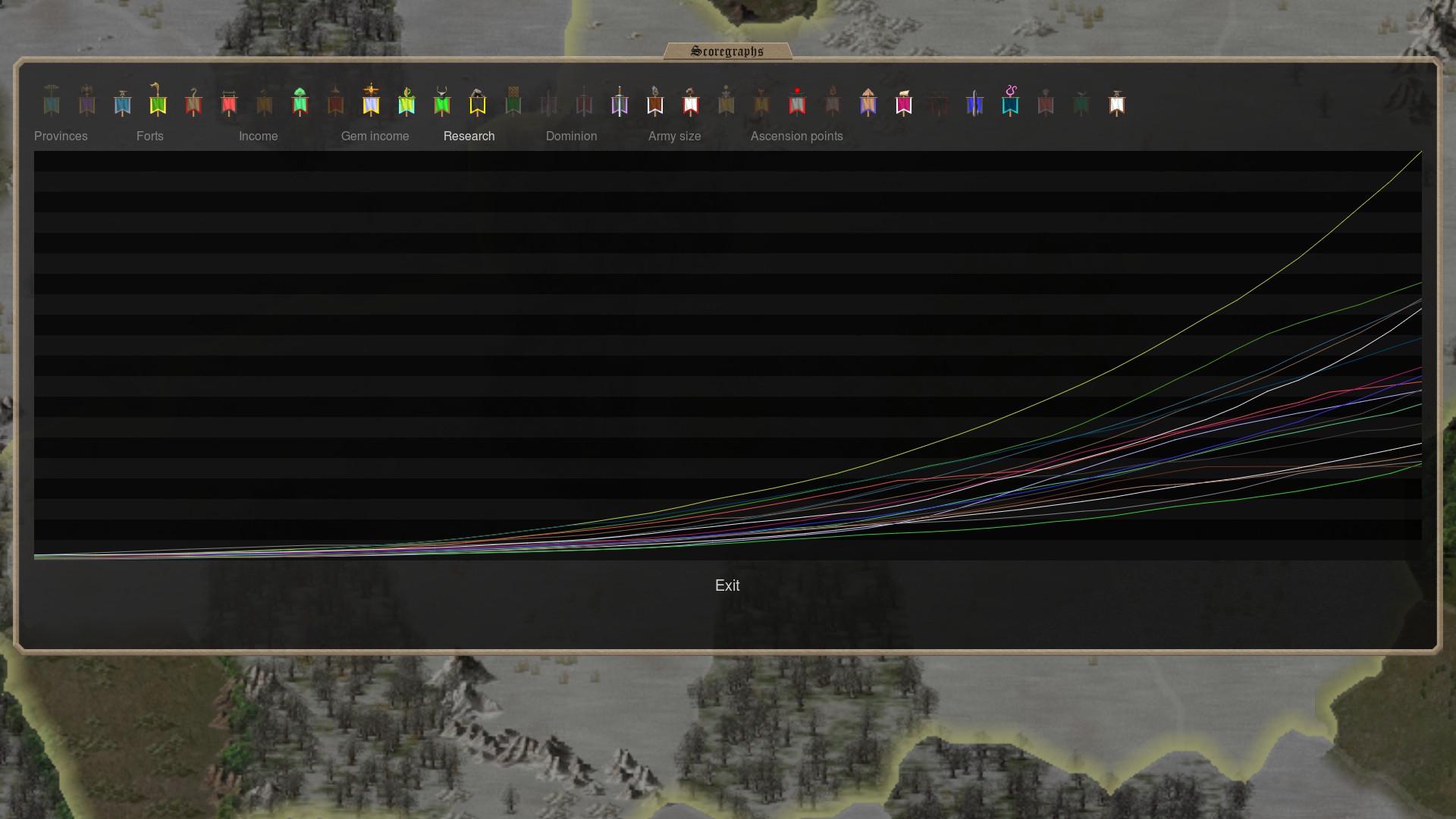
Task: Toggle the very dark red flag after the magenta flag
Action: tap(940, 102)
